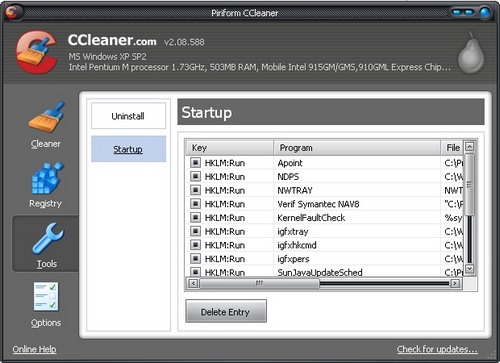
Task: Open the Registry section blue cubes icon
Action: coord(47,178)
